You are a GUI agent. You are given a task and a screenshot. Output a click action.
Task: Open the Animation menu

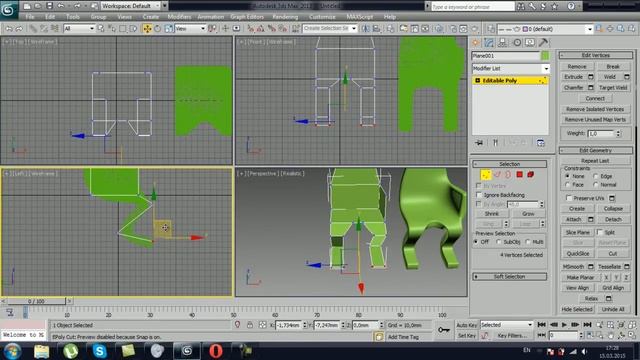[211, 17]
